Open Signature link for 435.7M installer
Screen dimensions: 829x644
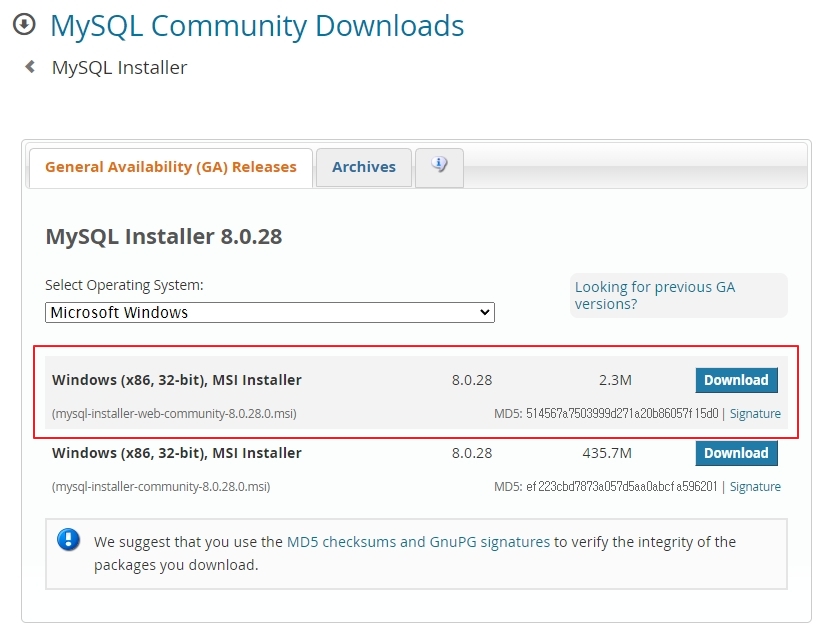755,486
